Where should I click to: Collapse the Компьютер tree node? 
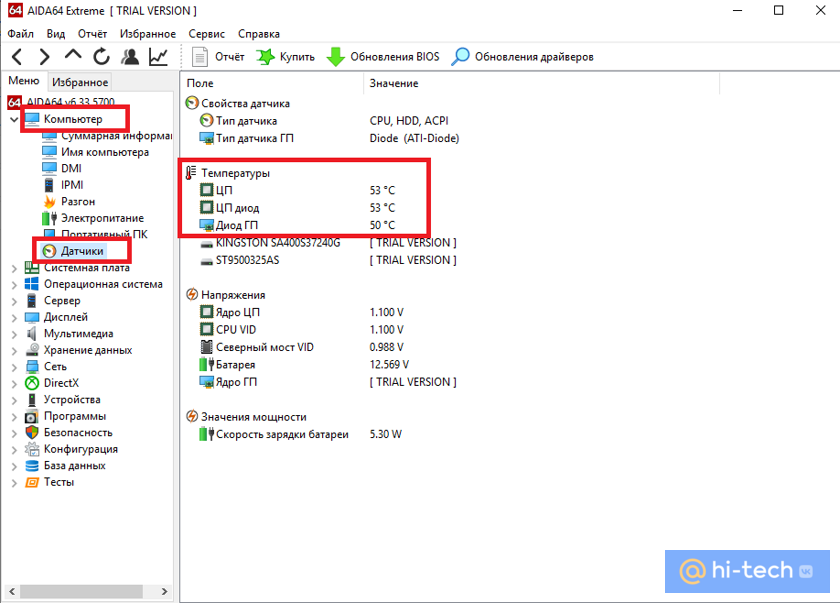[x=14, y=119]
